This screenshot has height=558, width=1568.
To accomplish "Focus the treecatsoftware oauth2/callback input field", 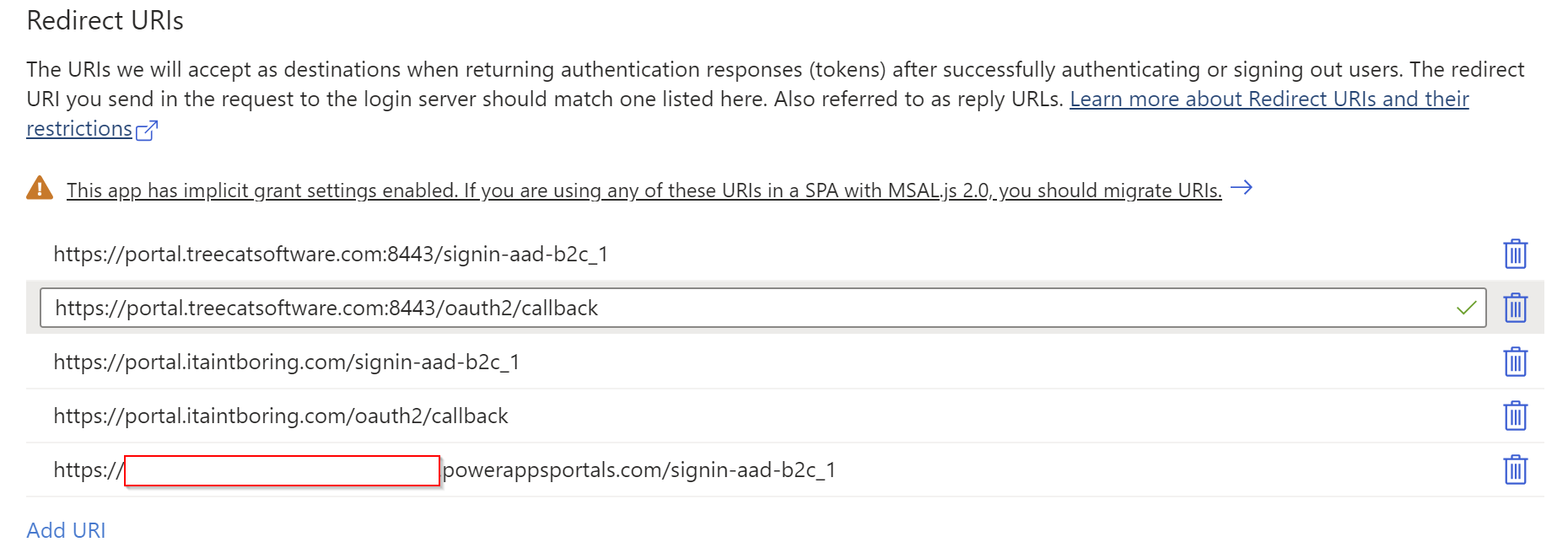I will tap(763, 308).
